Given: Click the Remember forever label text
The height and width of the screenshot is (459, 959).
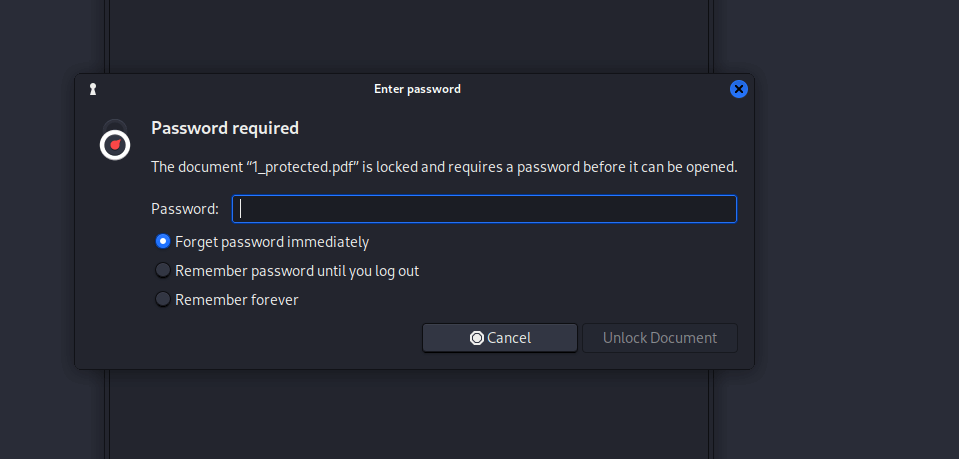Looking at the screenshot, I should click(x=237, y=300).
